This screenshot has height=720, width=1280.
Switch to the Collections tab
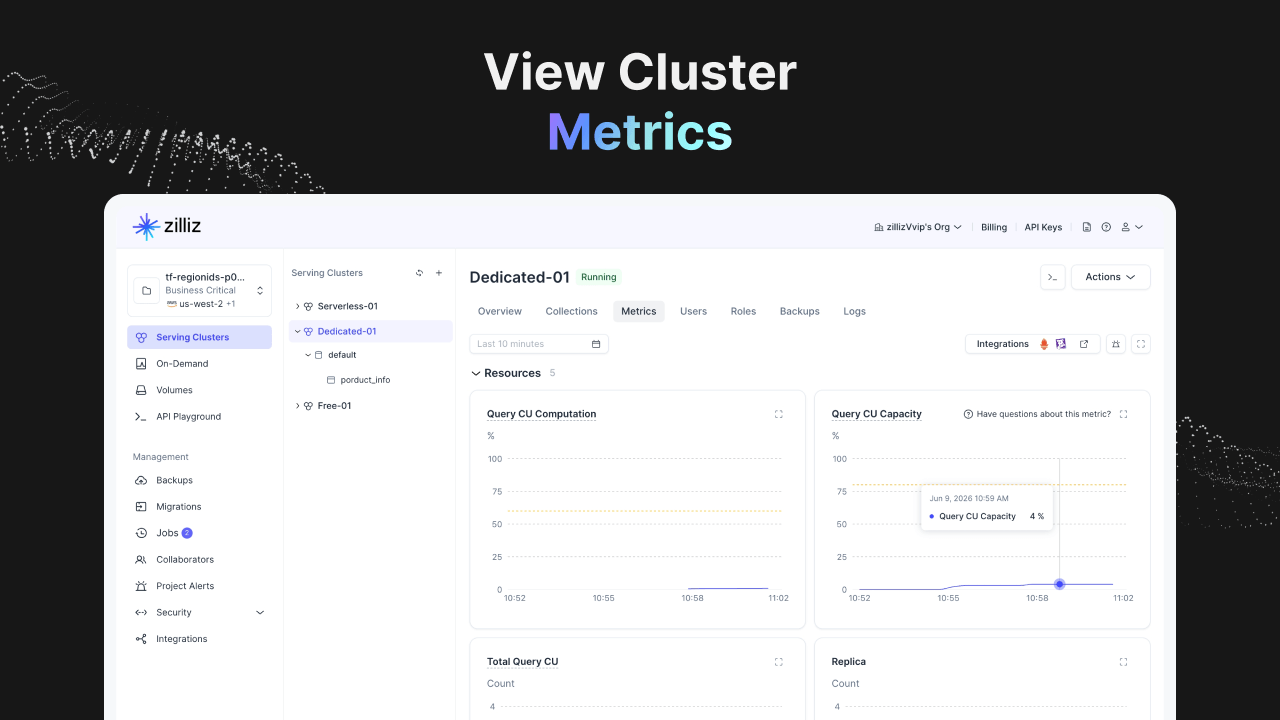pos(571,311)
